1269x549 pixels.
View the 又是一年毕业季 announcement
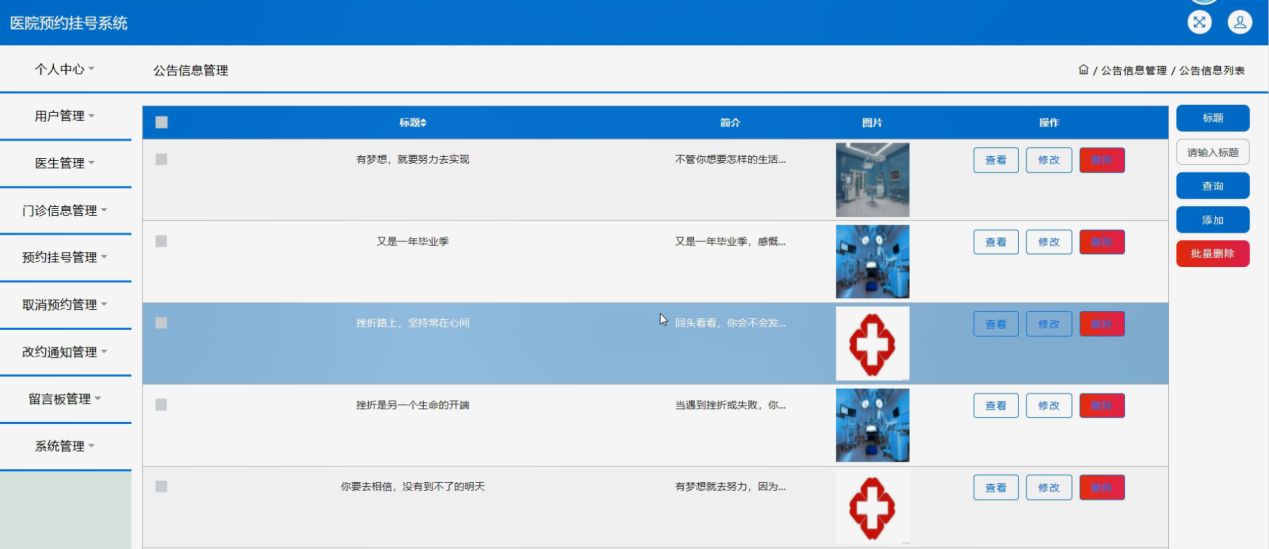coord(996,242)
